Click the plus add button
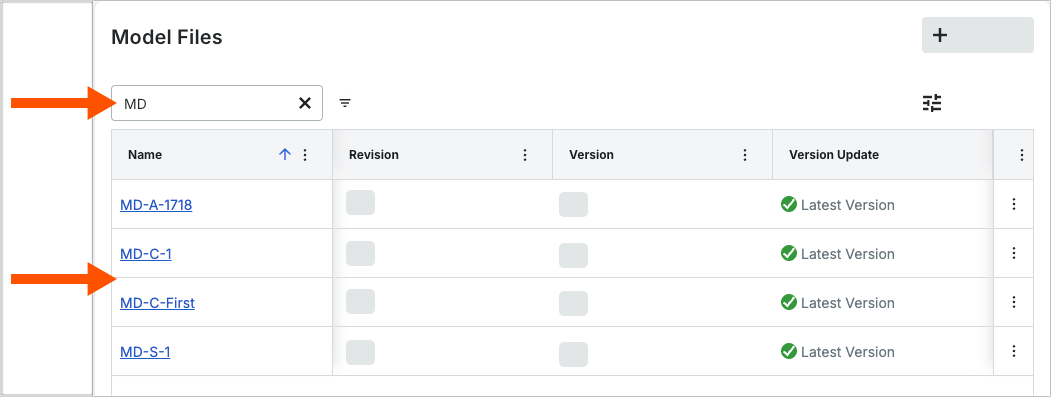The width and height of the screenshot is (1051, 397). point(977,36)
